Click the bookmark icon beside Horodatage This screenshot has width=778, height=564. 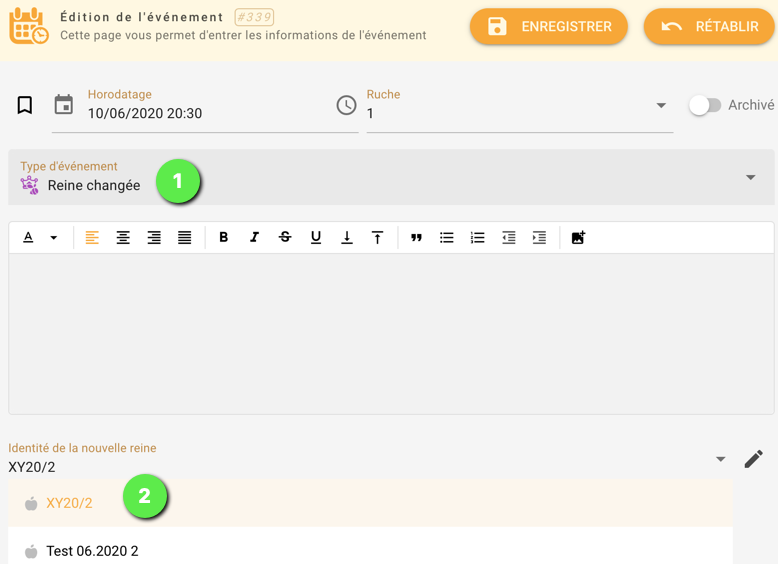[25, 105]
